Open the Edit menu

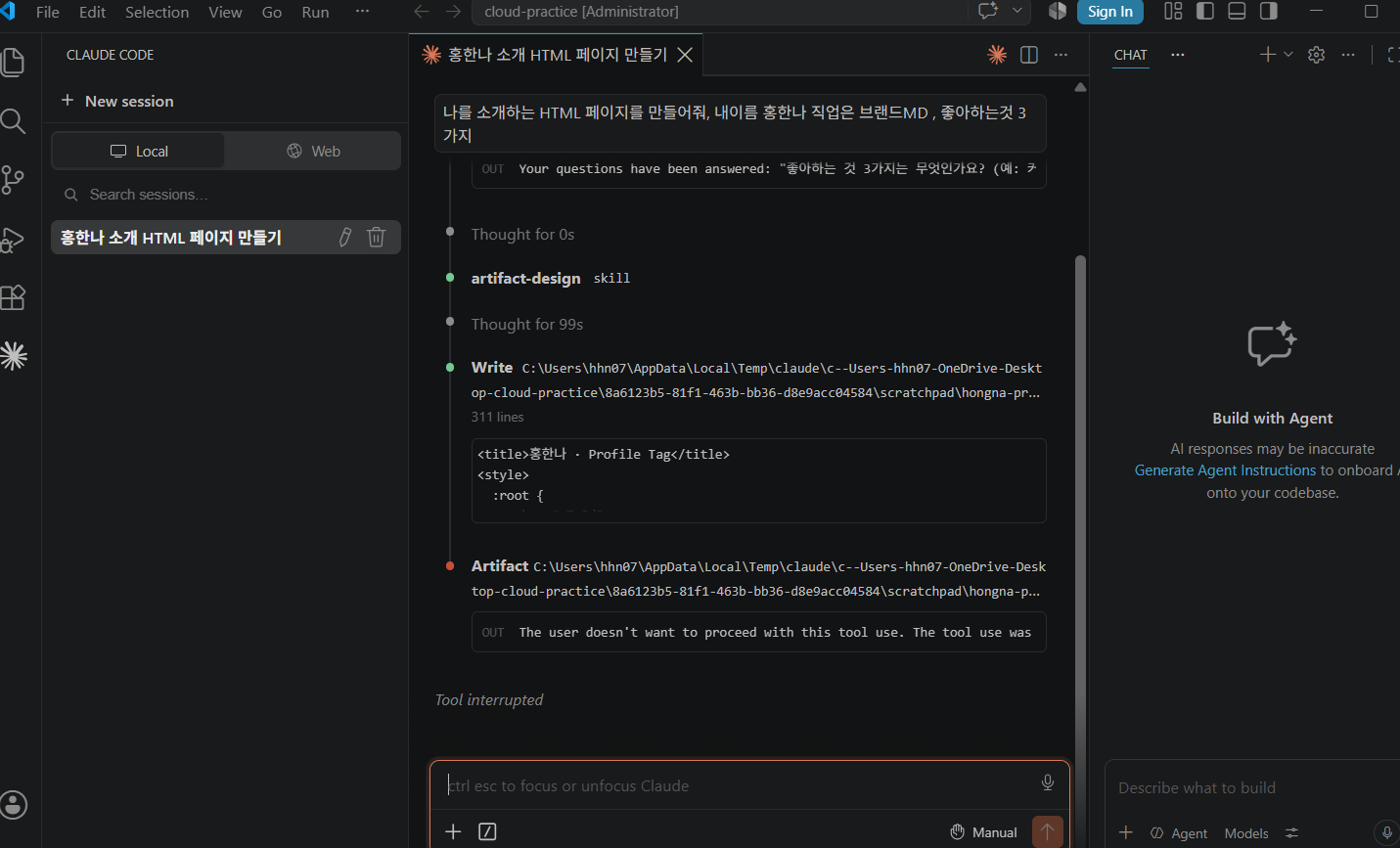click(93, 12)
